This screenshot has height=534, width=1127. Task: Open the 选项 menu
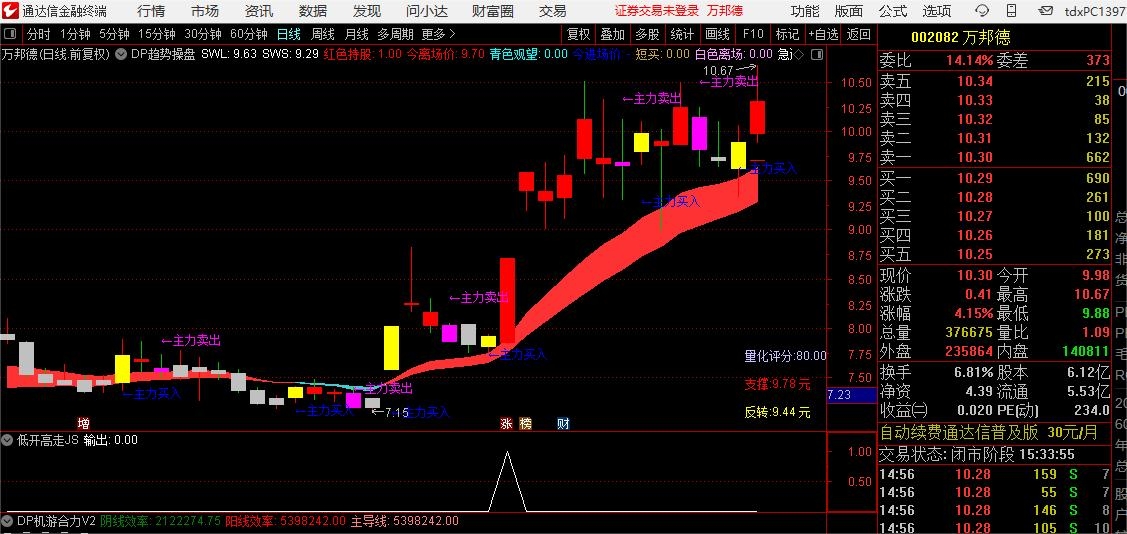[937, 11]
